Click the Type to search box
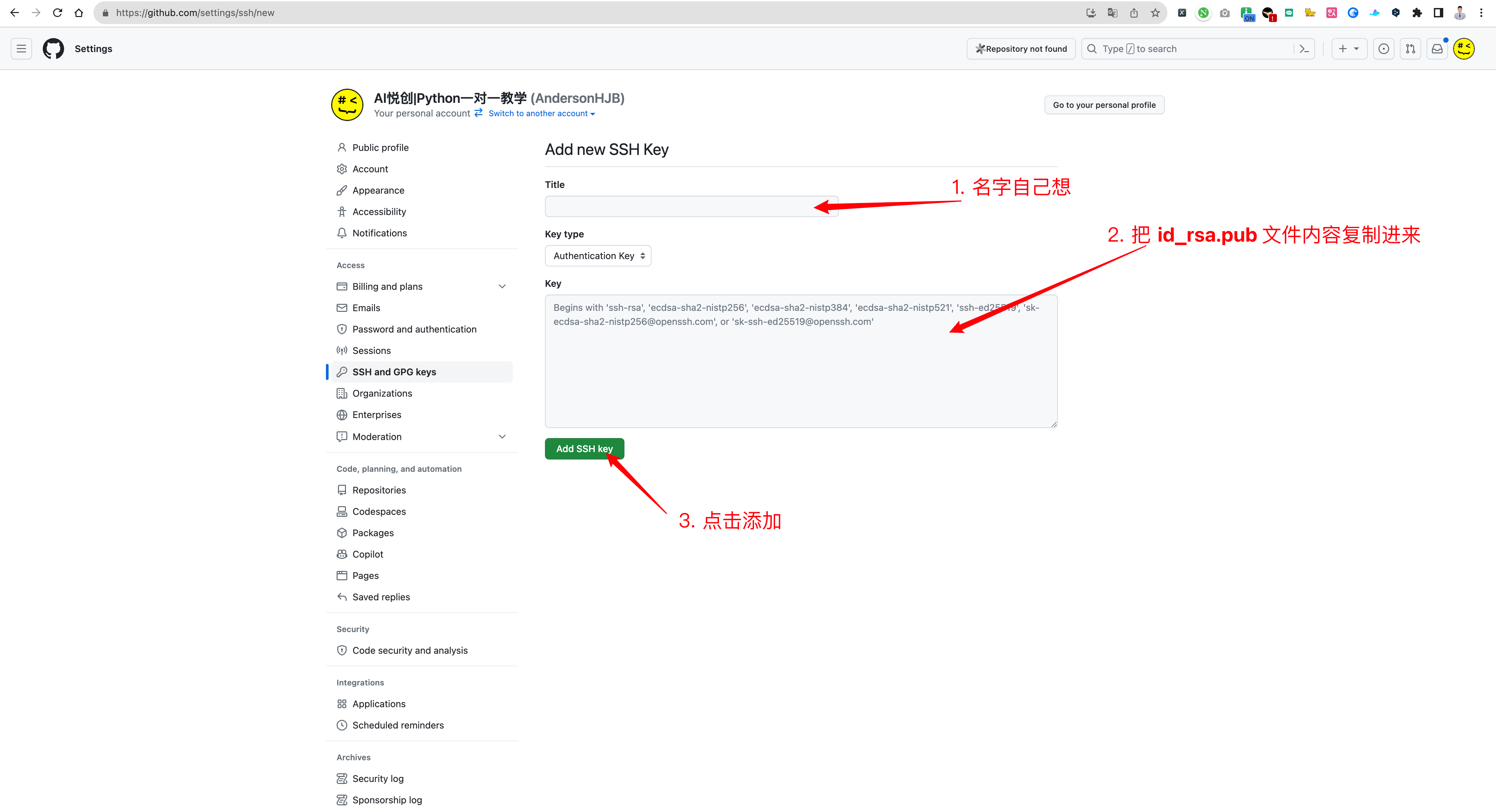Viewport: 1496px width, 812px height. coord(1187,49)
